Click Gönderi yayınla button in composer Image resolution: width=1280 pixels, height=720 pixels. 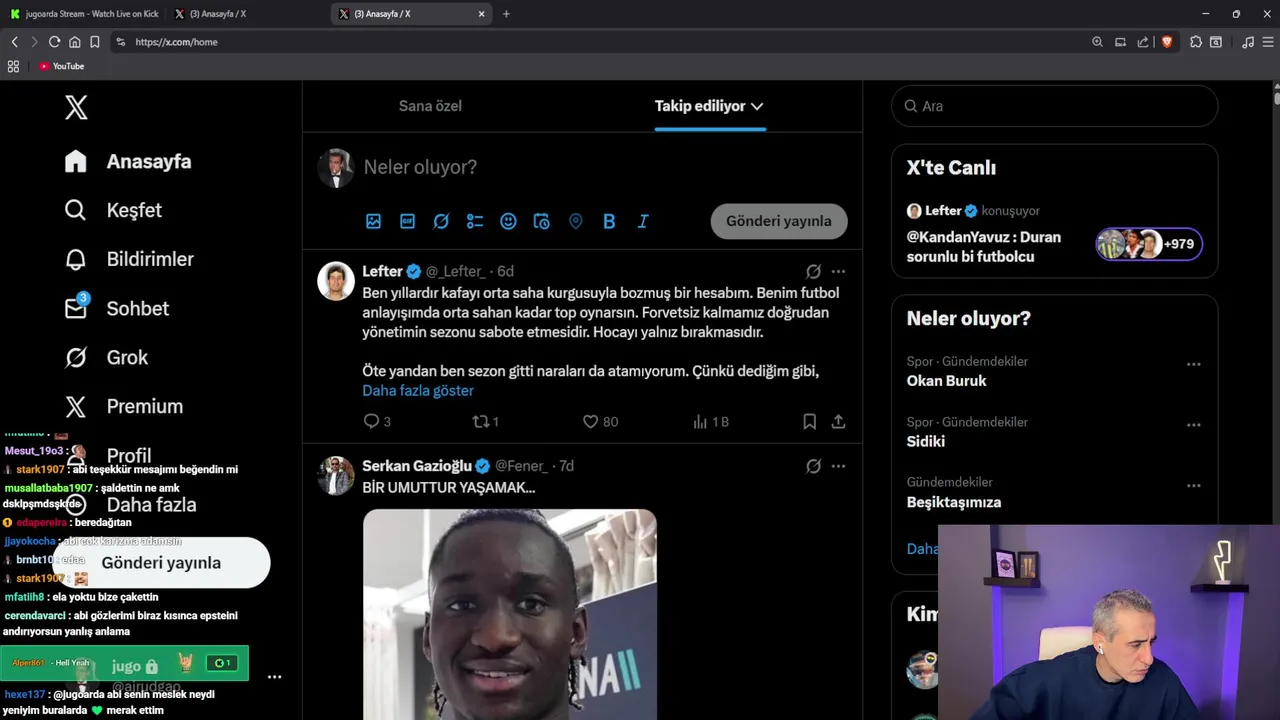pyautogui.click(x=778, y=221)
